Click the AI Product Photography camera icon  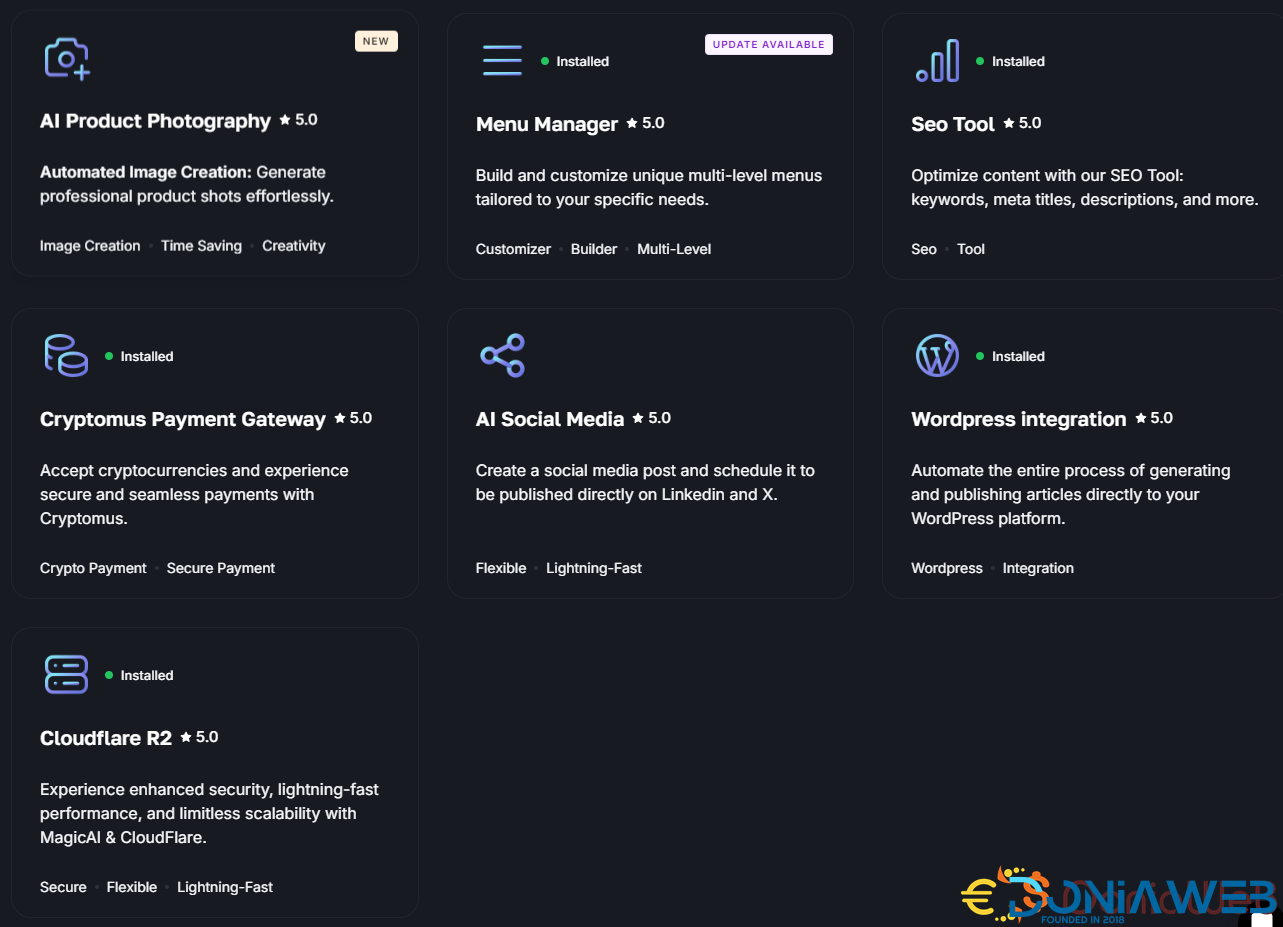[x=66, y=58]
